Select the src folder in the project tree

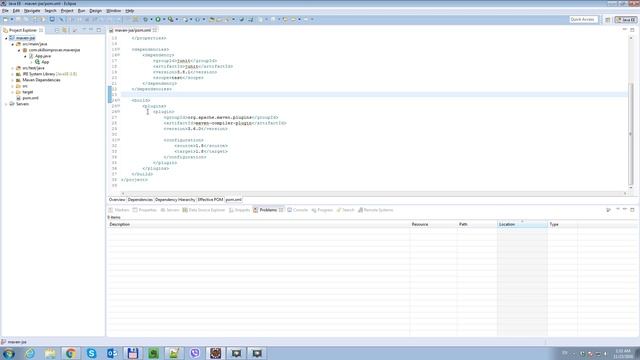(x=25, y=86)
